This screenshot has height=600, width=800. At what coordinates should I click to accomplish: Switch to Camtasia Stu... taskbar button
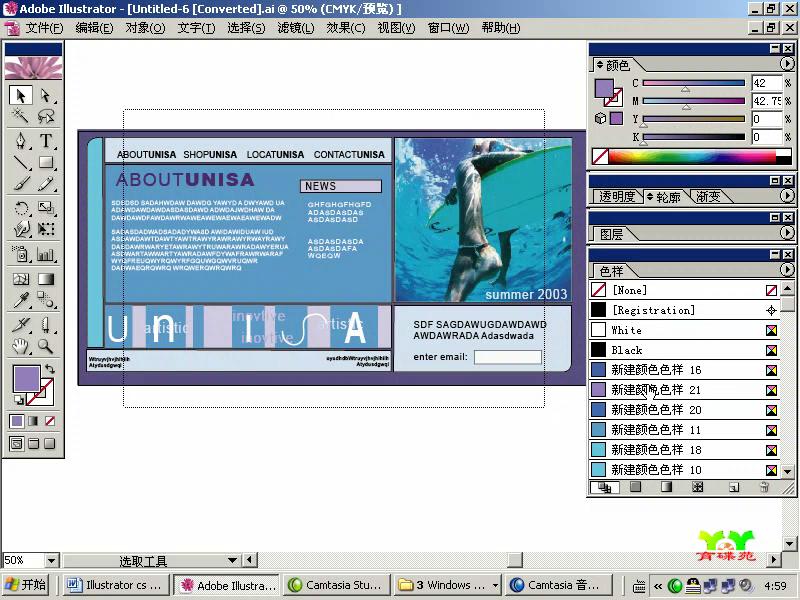coord(336,585)
